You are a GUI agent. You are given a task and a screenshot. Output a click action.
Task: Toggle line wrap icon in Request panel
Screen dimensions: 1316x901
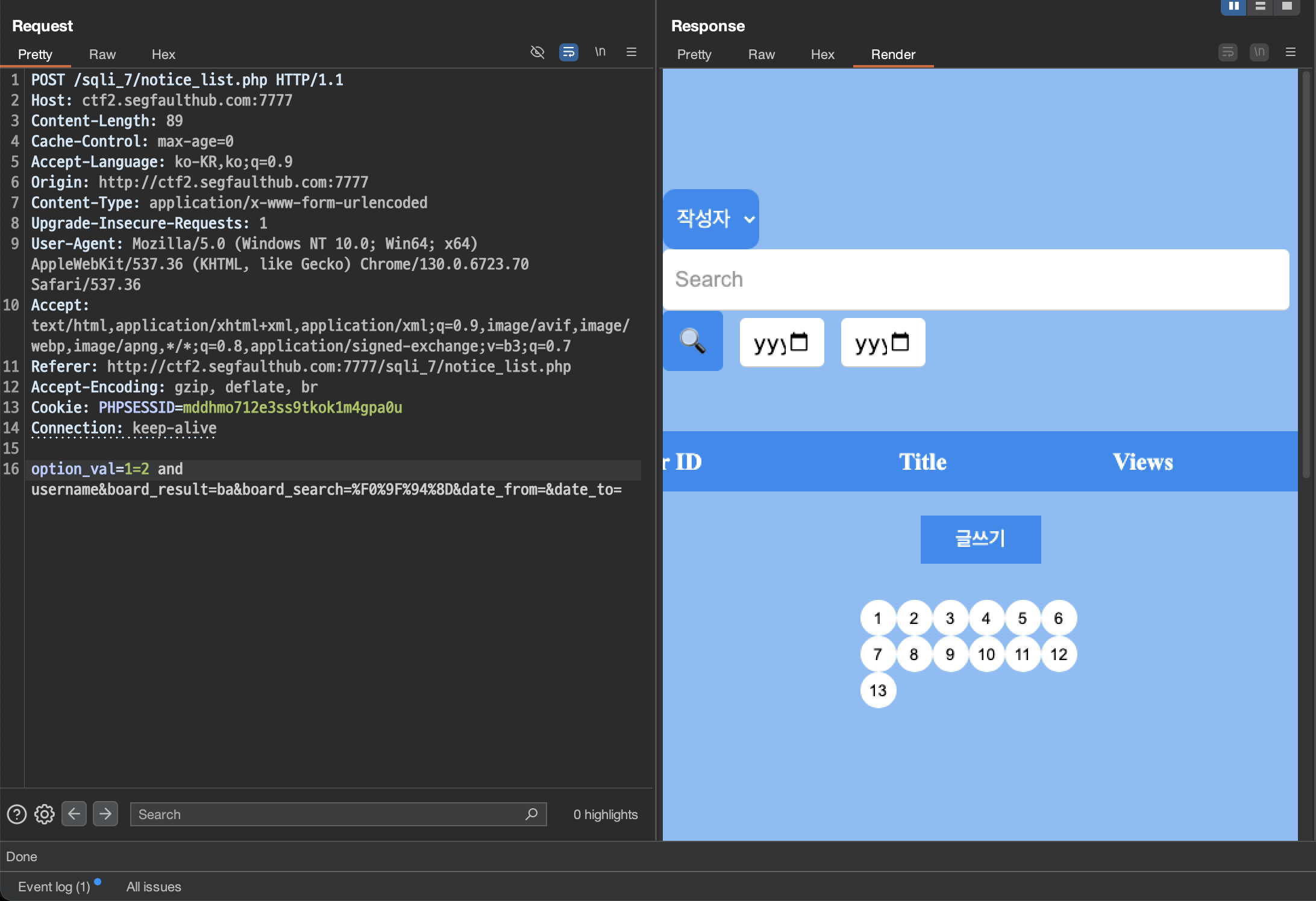coord(568,52)
